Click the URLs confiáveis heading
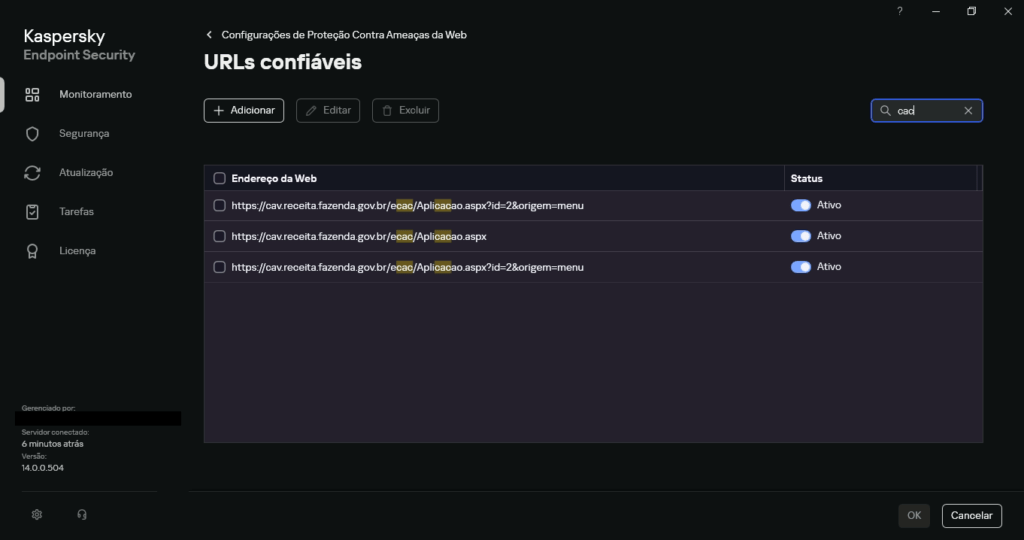The width and height of the screenshot is (1024, 540). click(283, 62)
